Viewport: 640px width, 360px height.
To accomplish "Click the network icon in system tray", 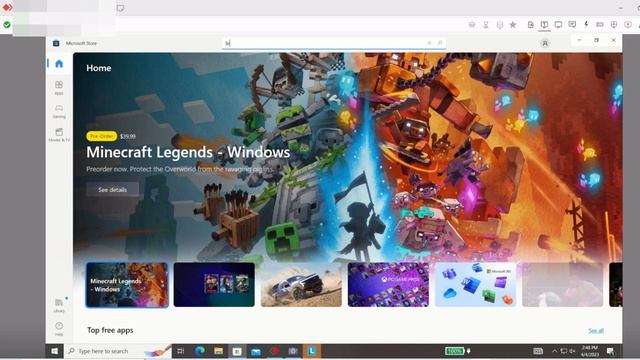I will point(564,351).
